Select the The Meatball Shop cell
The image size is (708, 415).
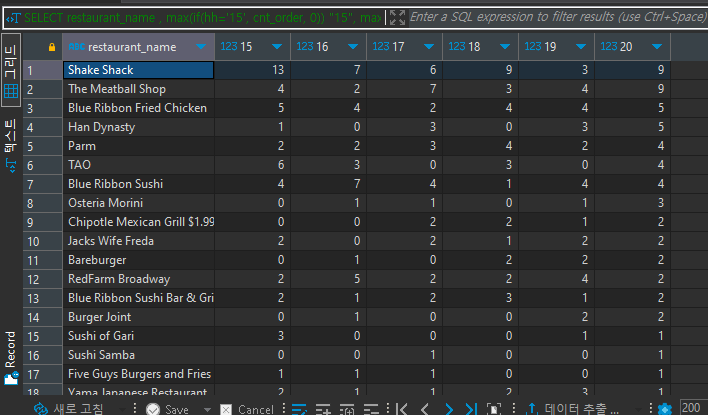point(138,89)
